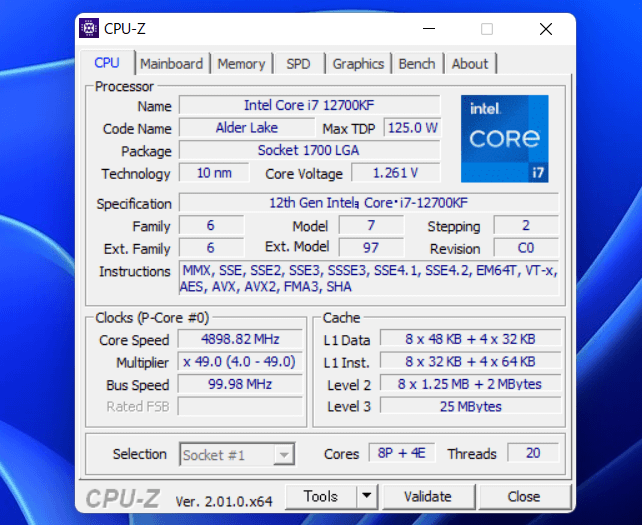Click the Tools button
Image resolution: width=642 pixels, height=525 pixels.
click(x=321, y=496)
